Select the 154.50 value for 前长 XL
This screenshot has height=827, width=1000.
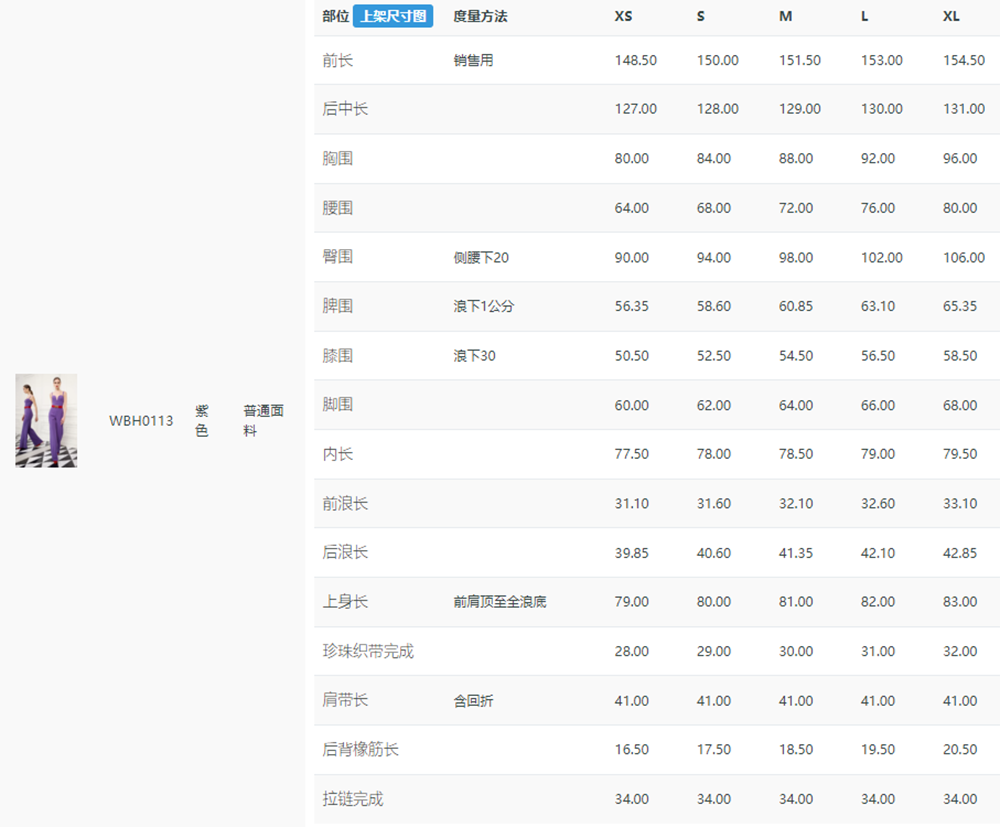point(964,61)
